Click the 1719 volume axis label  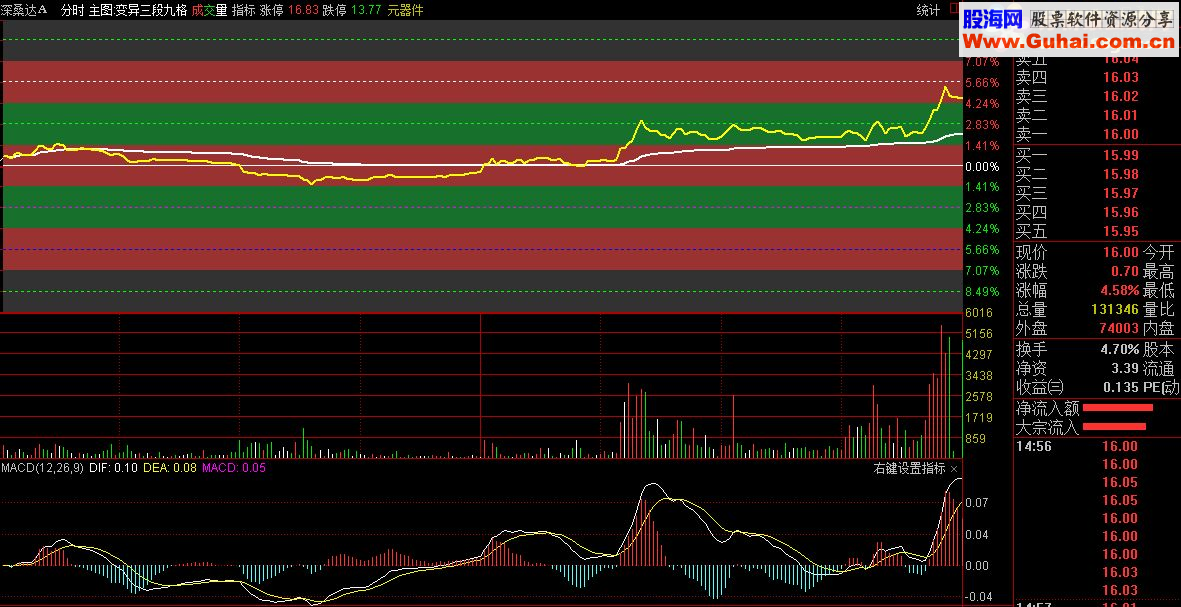click(x=978, y=417)
